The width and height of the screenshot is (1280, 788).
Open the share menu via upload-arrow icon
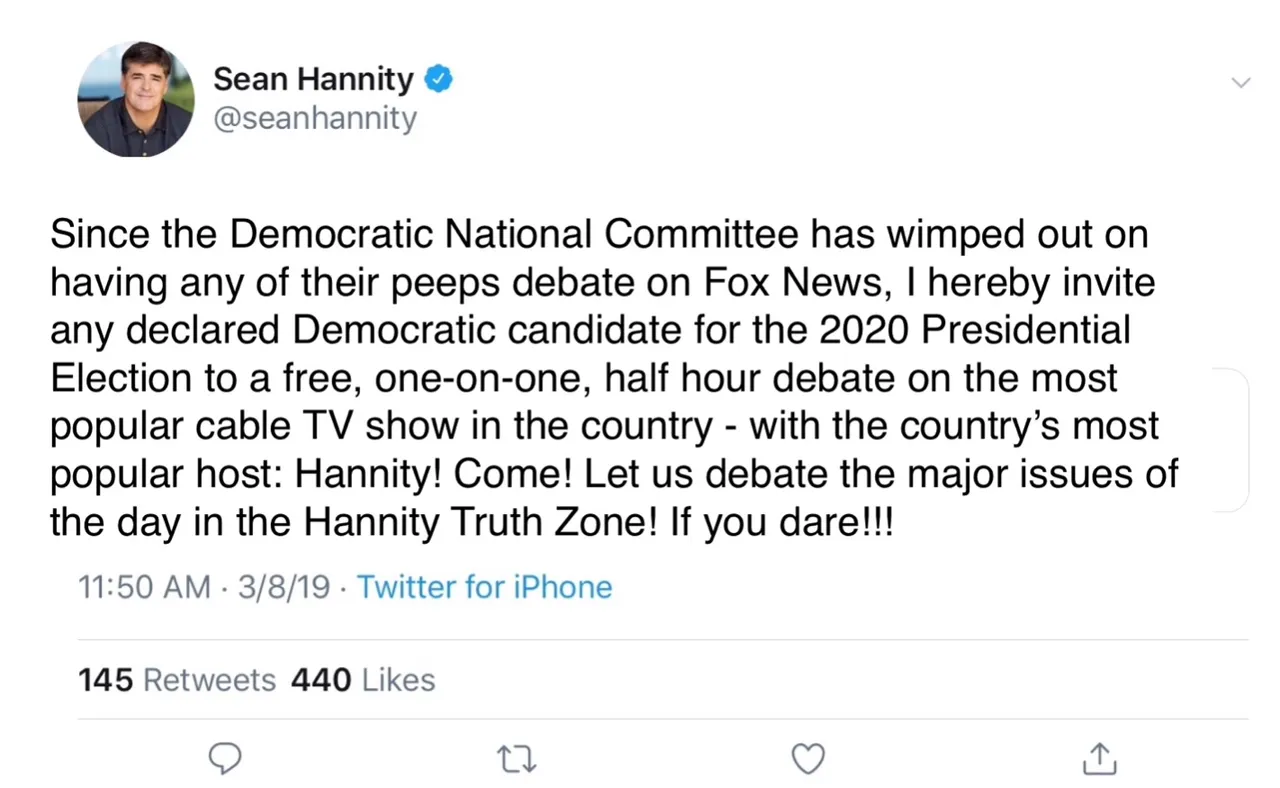tap(1100, 759)
